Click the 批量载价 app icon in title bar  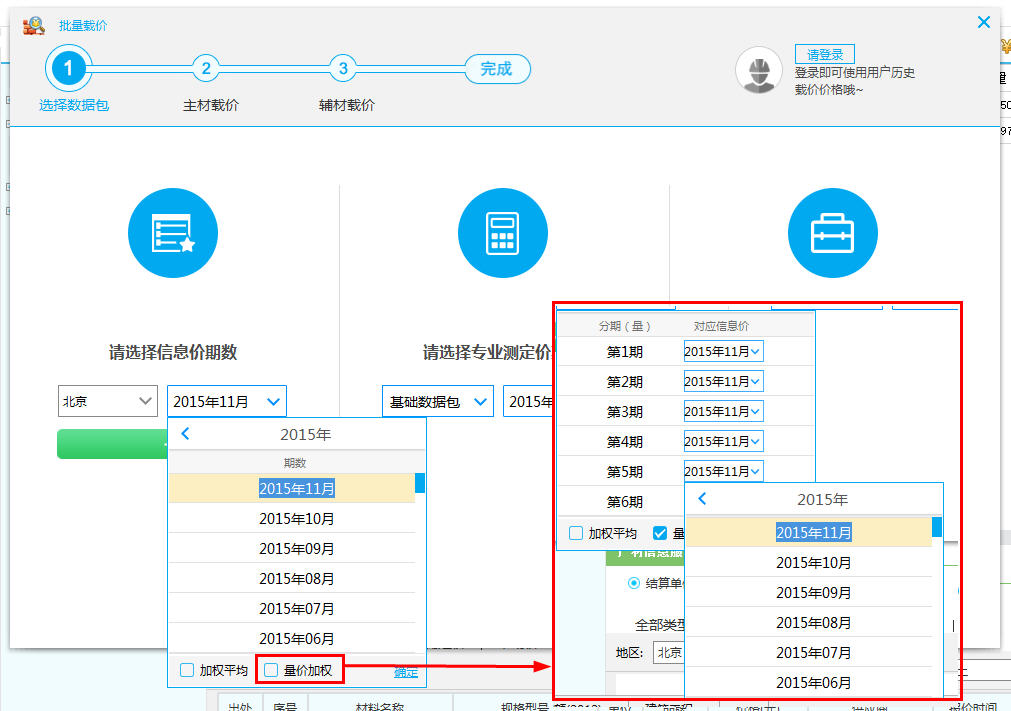tap(34, 25)
